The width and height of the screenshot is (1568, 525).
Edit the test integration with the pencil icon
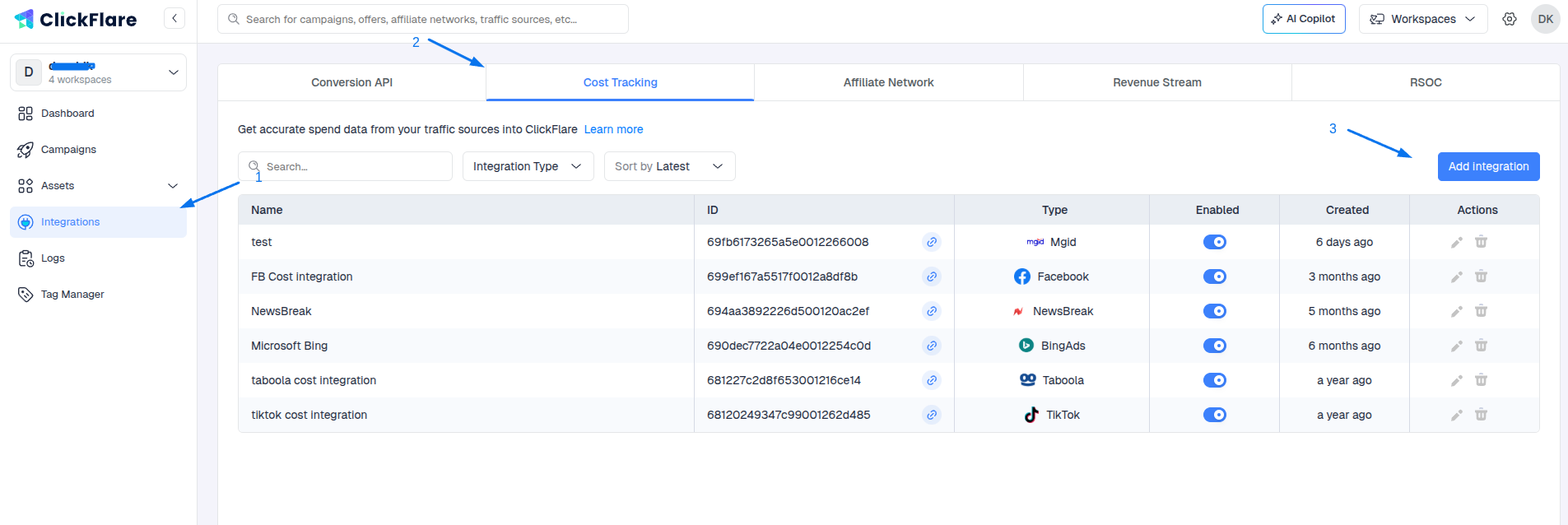tap(1457, 242)
